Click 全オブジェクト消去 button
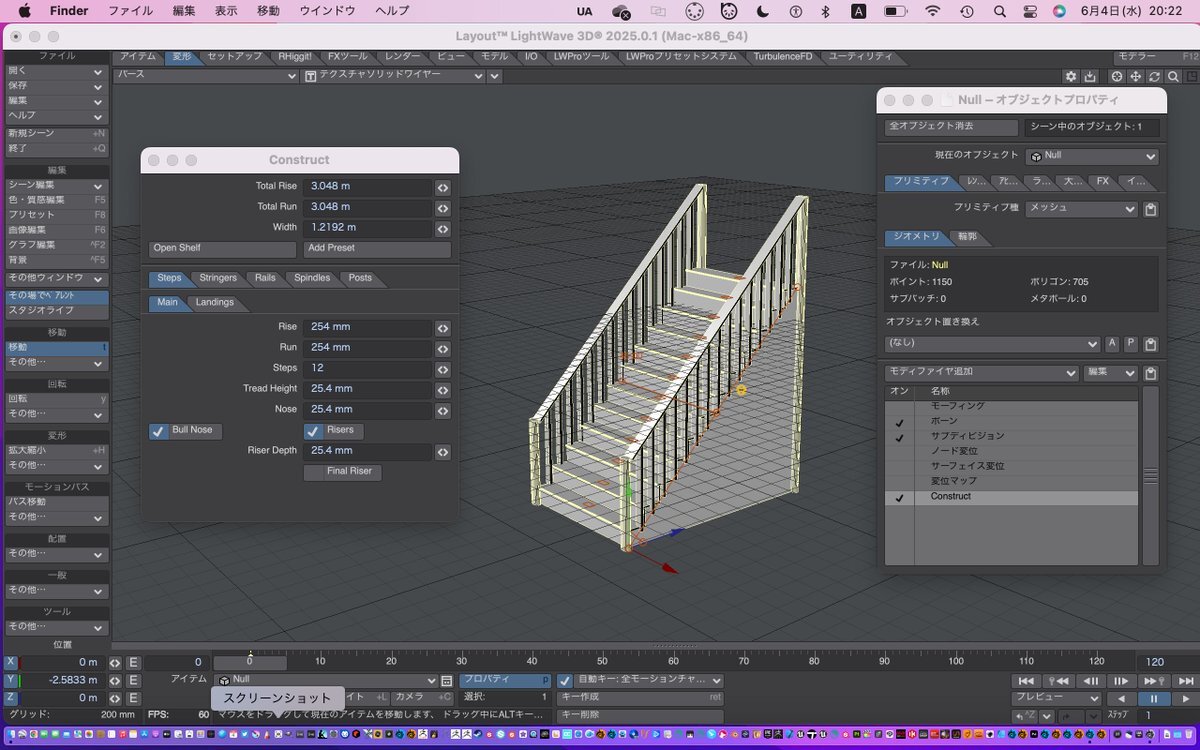 tap(952, 127)
